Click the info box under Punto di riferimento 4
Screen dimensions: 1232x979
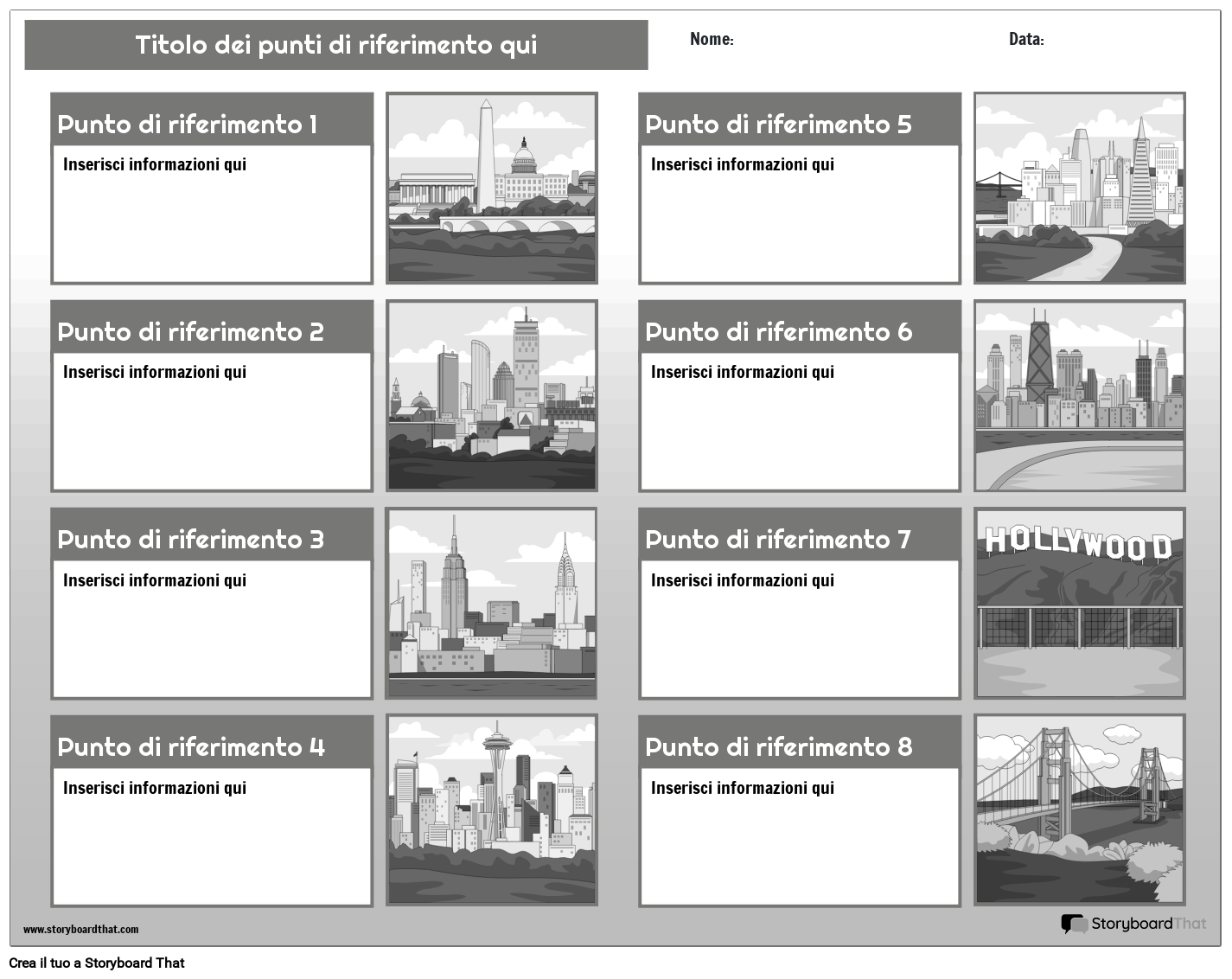click(212, 836)
